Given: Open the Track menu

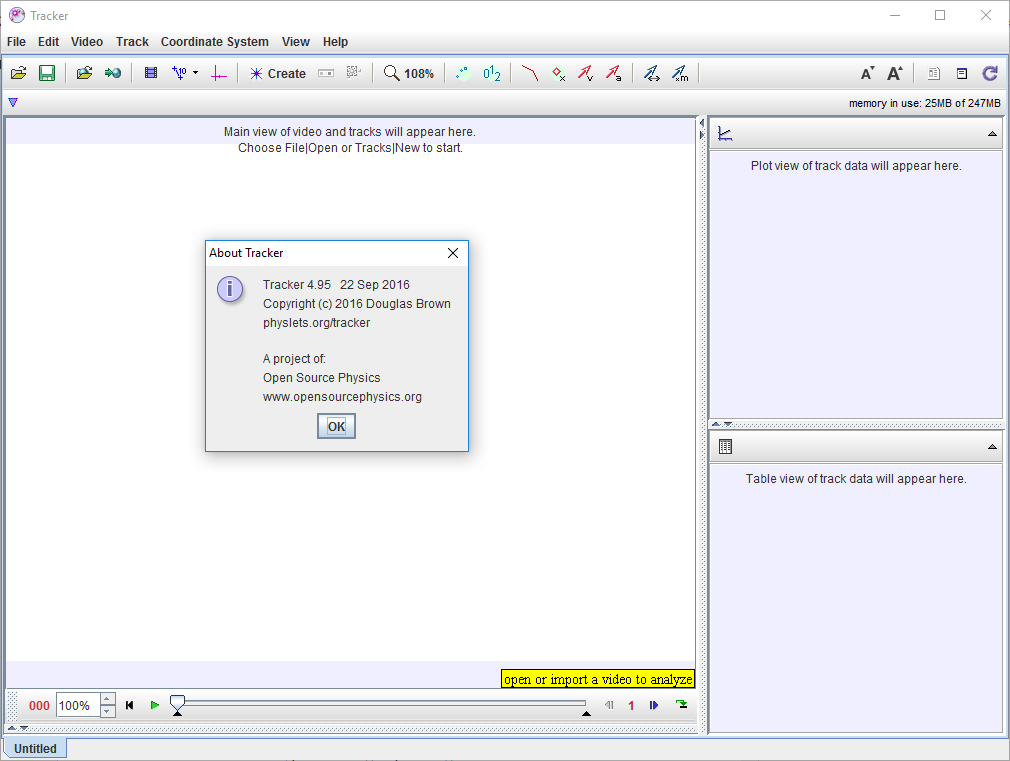Looking at the screenshot, I should [x=132, y=42].
